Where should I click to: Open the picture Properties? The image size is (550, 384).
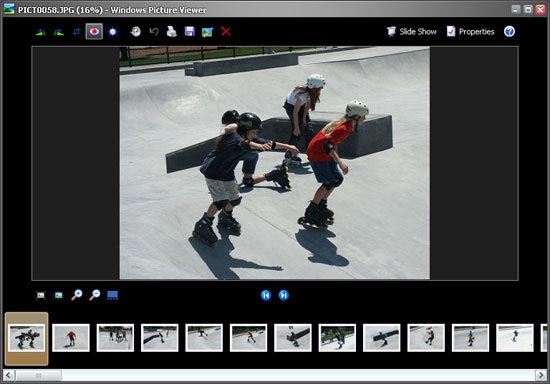tap(470, 32)
